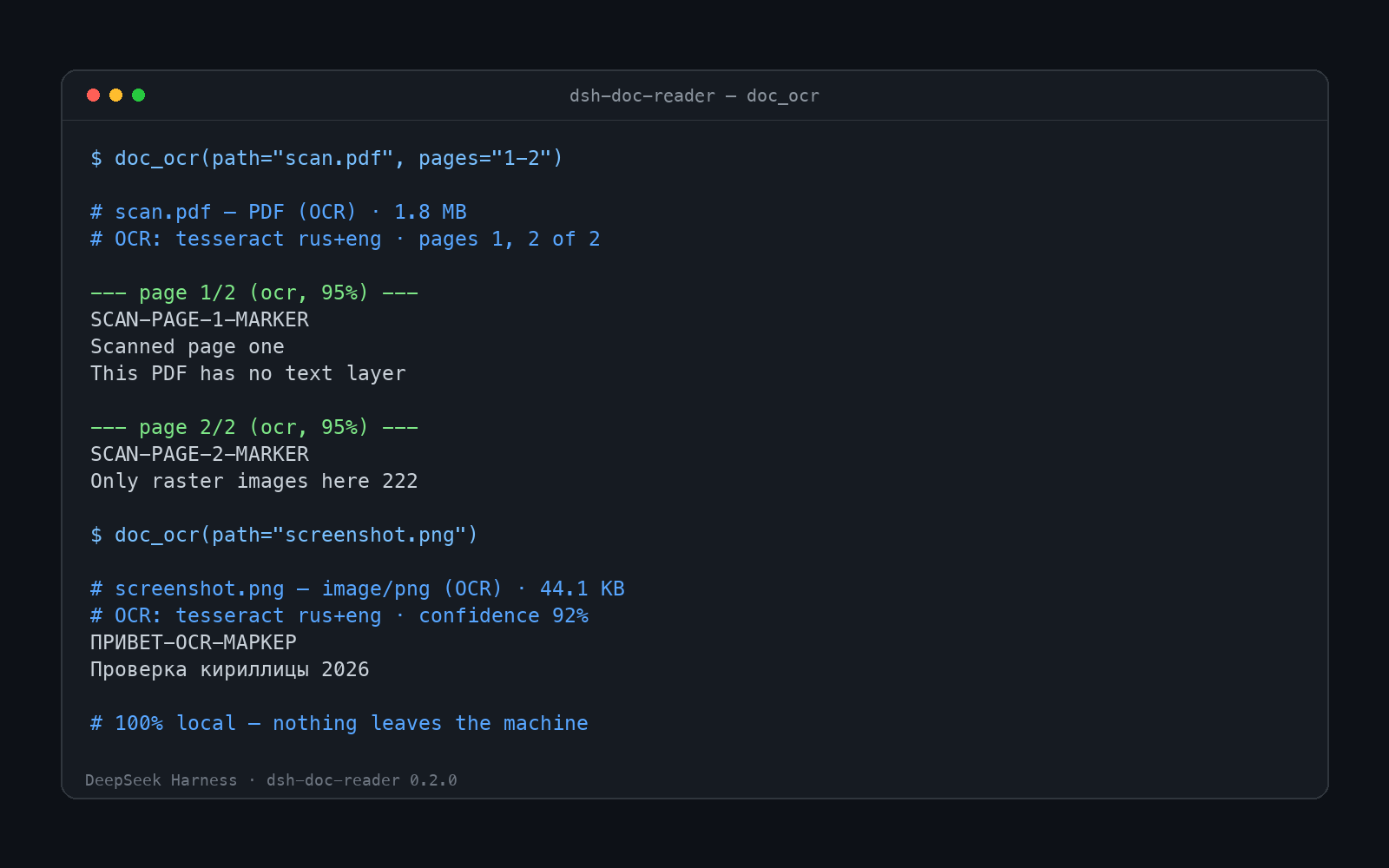This screenshot has width=1389, height=868.
Task: Click the line 'Scanned page one'
Action: click(188, 346)
